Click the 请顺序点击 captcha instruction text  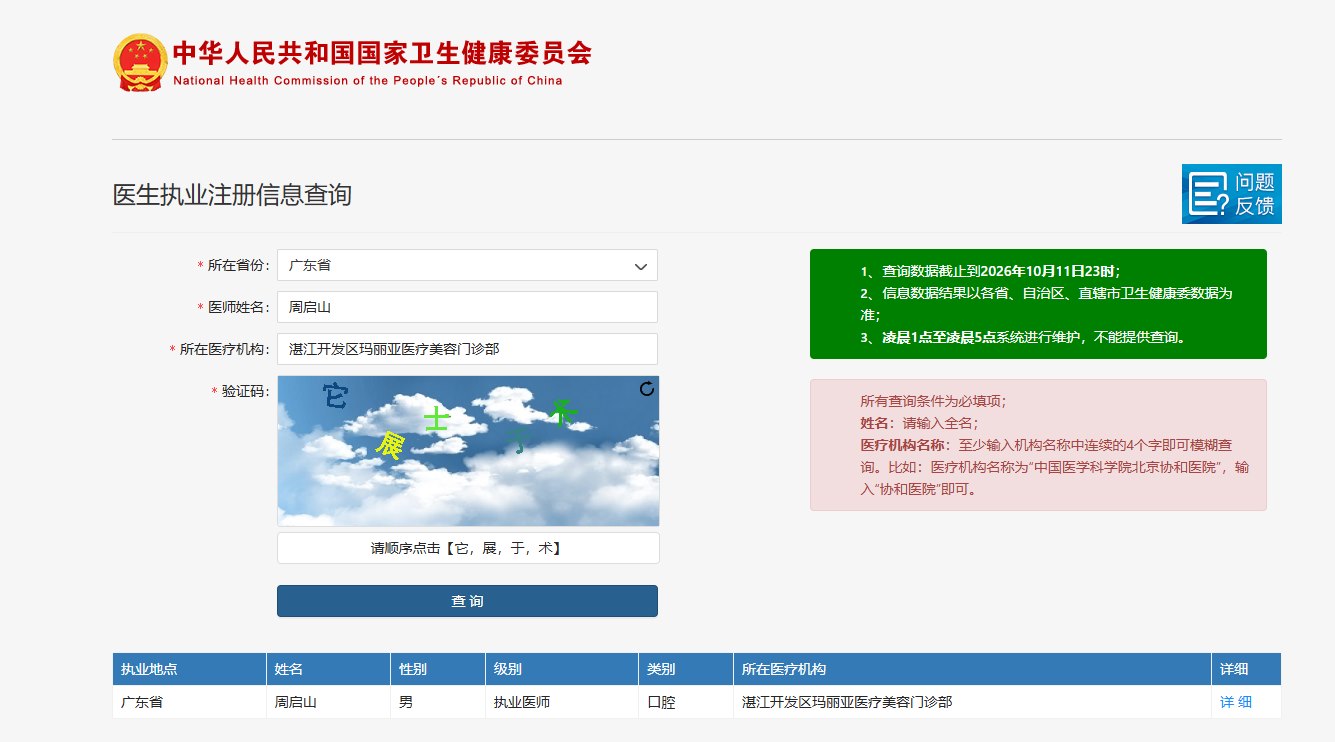467,548
